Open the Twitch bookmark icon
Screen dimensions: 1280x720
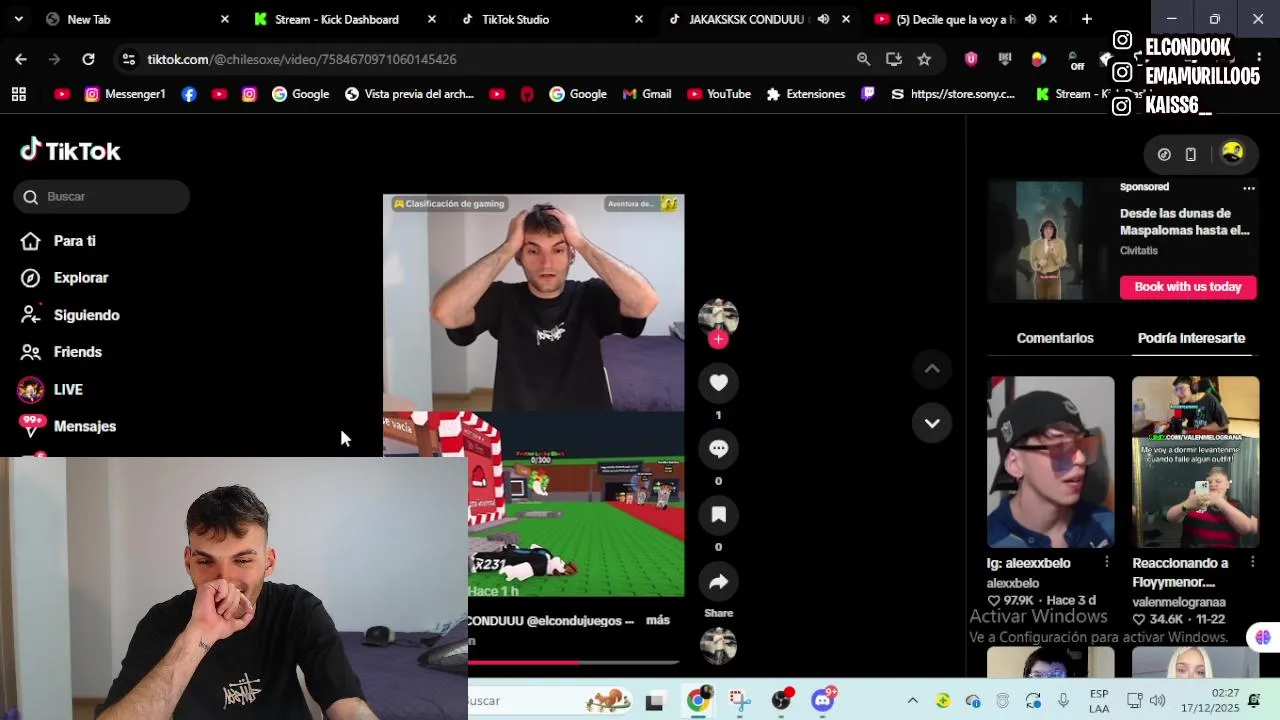coord(868,94)
